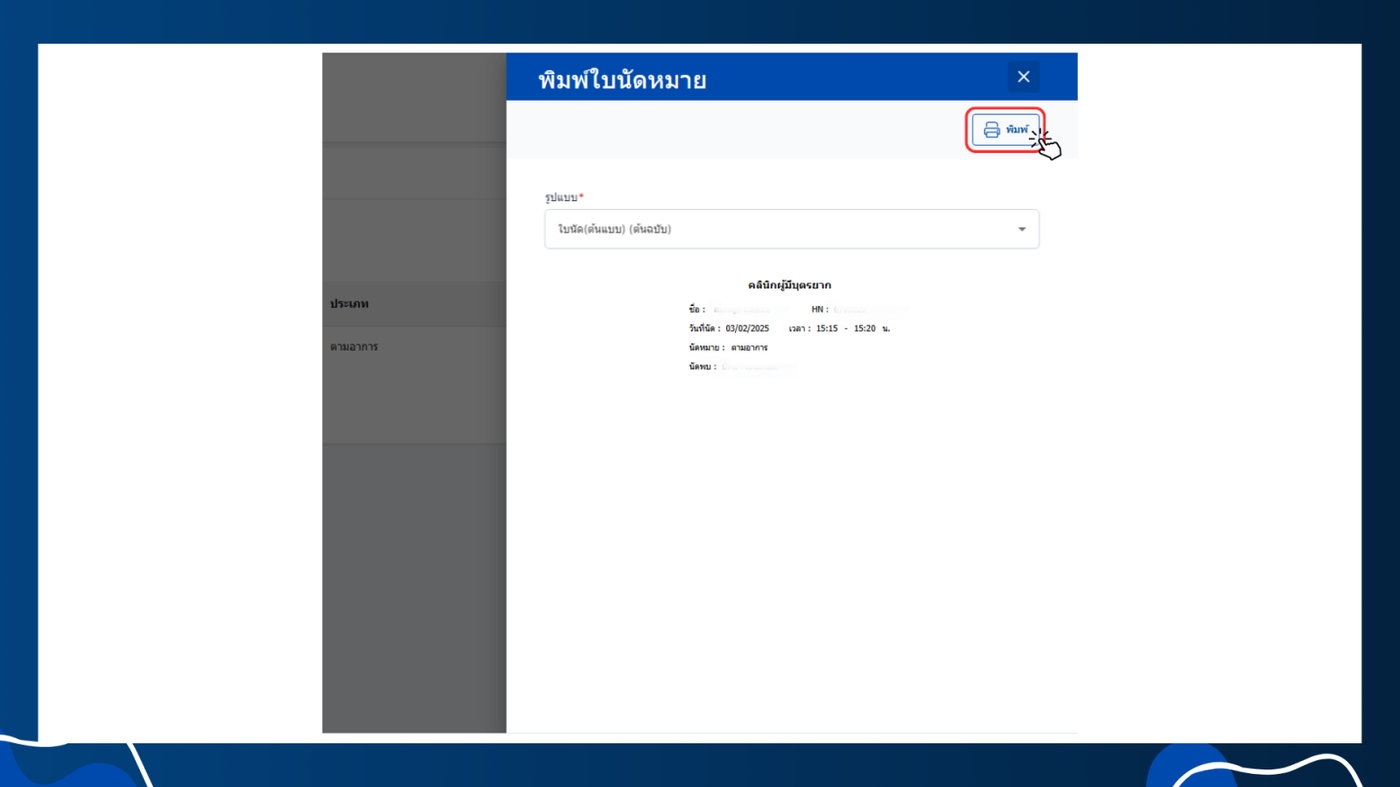Click the dialog title พิมพ์ใบนัดหมาย
The width and height of the screenshot is (1400, 787).
click(x=622, y=80)
